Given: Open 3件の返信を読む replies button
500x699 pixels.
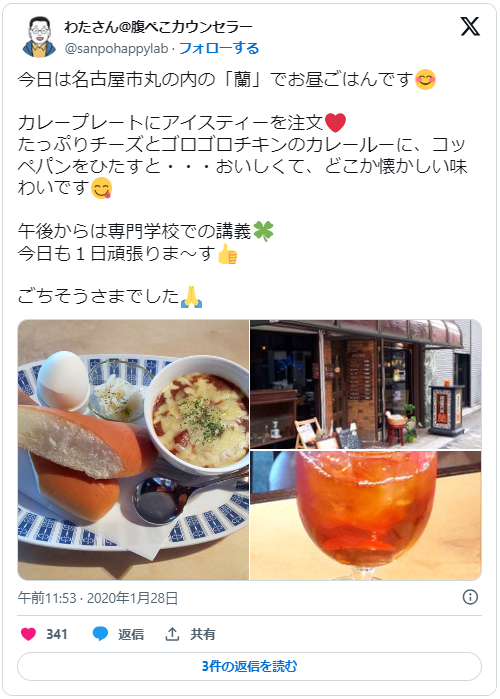Looking at the screenshot, I should pyautogui.click(x=250, y=666).
